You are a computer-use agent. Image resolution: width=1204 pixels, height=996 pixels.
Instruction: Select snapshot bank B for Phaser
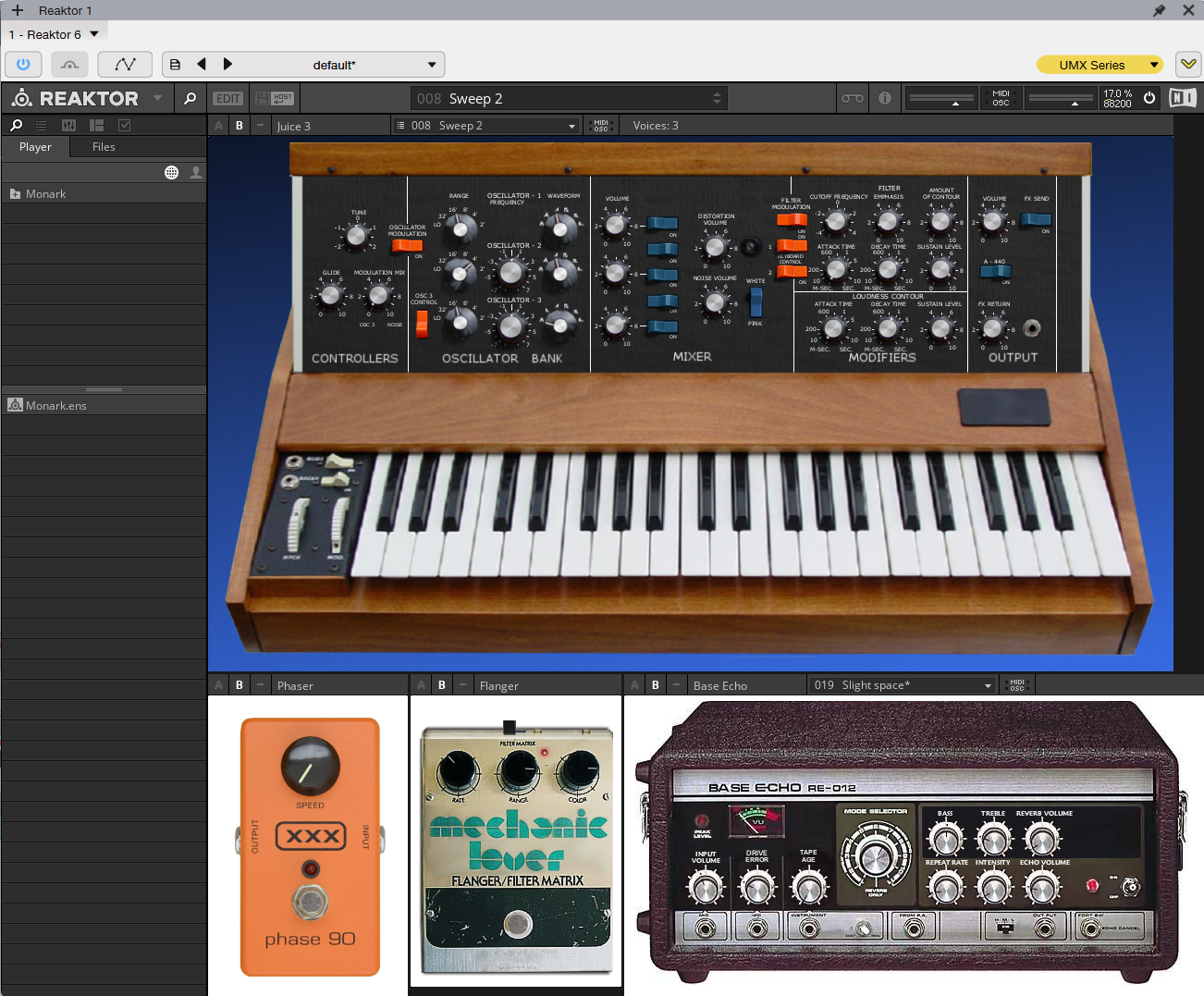240,685
